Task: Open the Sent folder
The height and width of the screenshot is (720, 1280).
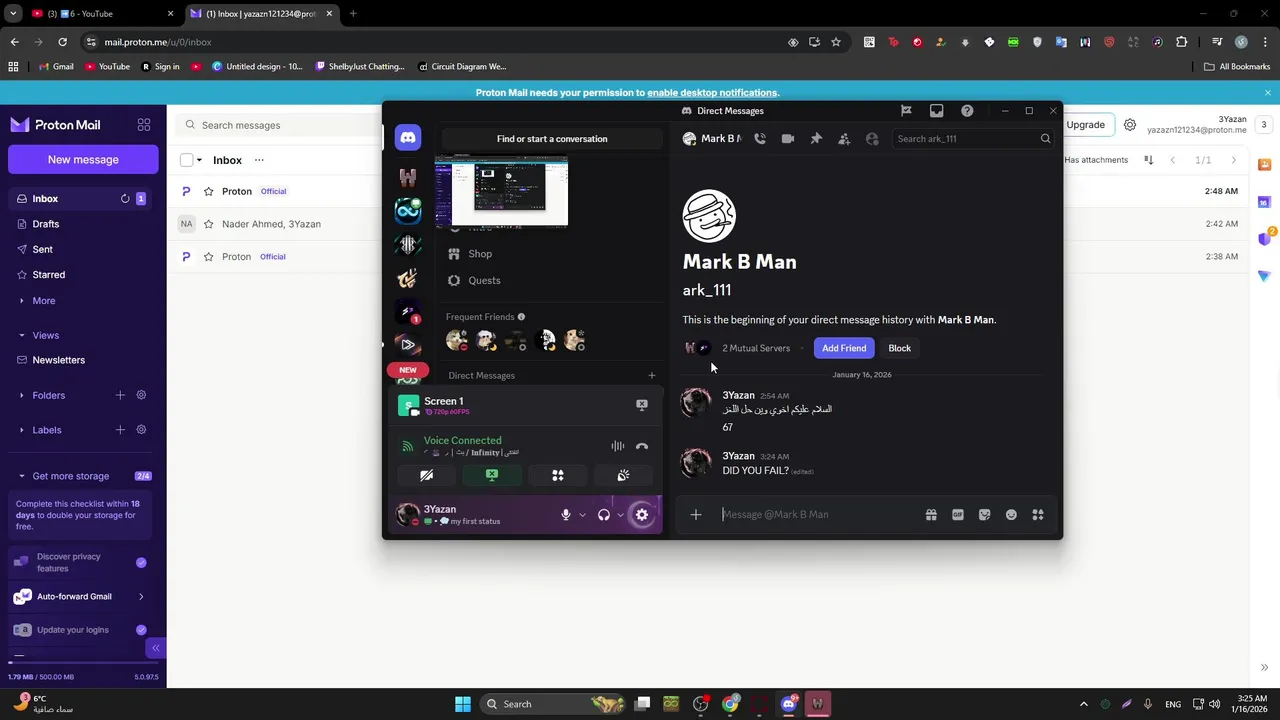Action: [83, 249]
